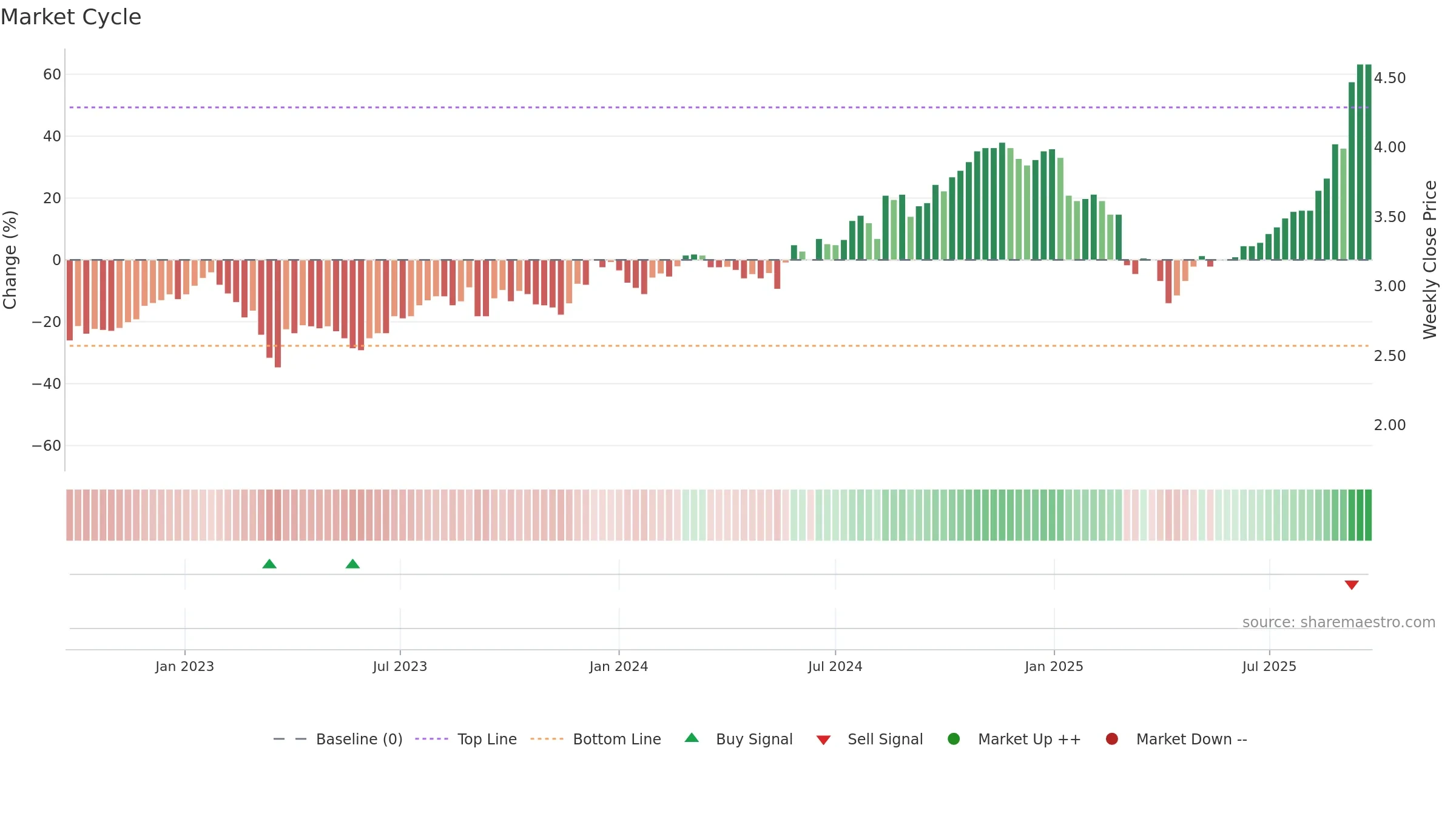This screenshot has width=1456, height=819.
Task: Select the second green buy signal marker
Action: click(x=352, y=564)
